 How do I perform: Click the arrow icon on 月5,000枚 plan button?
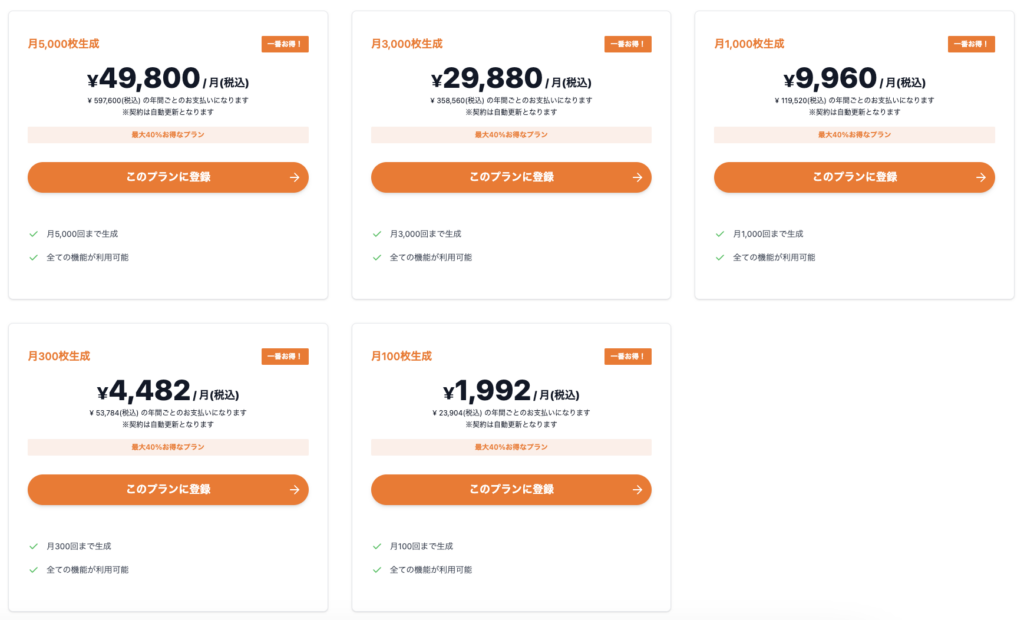pos(293,177)
